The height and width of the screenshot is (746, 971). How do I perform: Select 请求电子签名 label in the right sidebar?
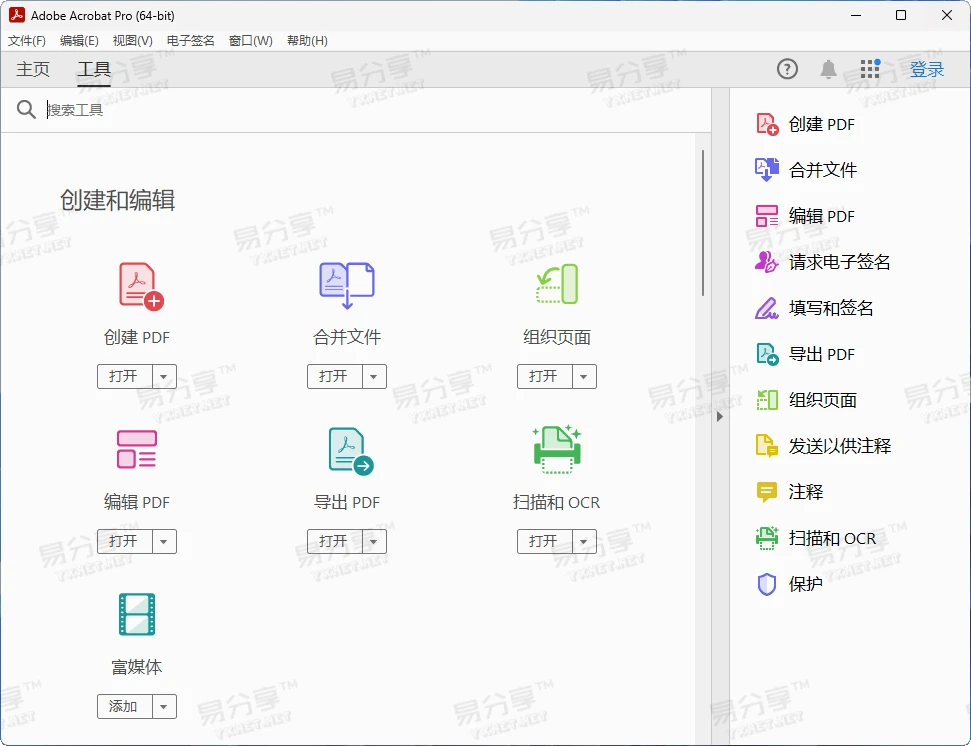pyautogui.click(x=839, y=262)
